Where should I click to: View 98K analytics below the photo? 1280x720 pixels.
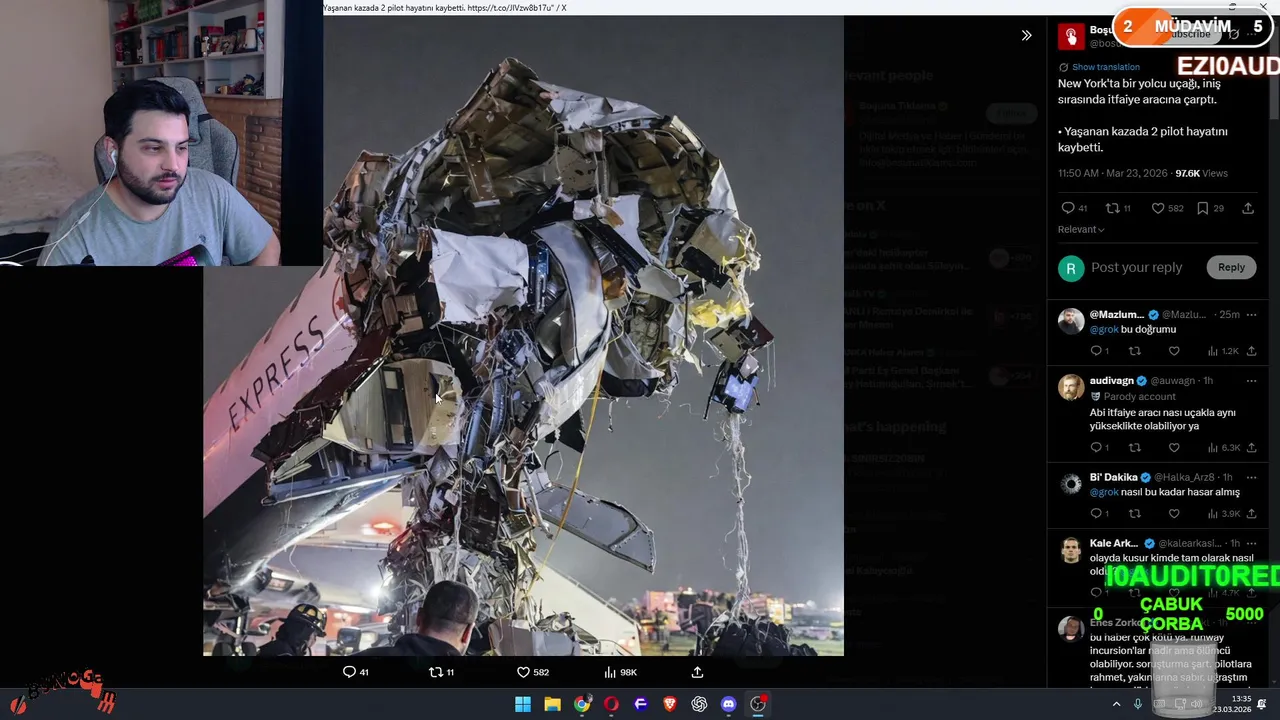pyautogui.click(x=620, y=672)
